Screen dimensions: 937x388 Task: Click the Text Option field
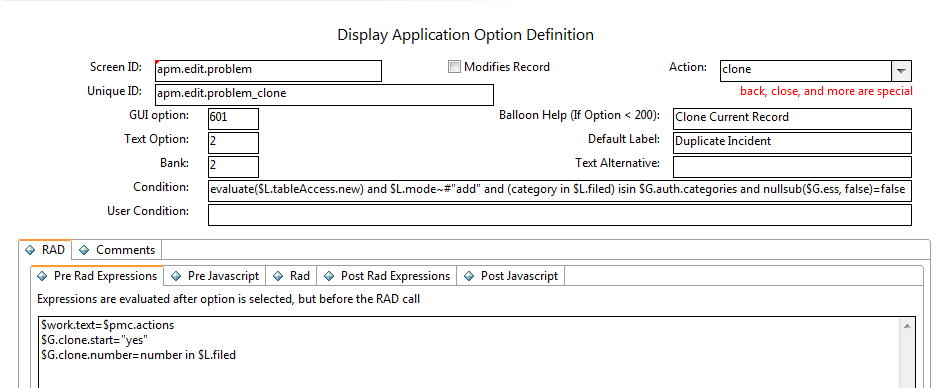[x=233, y=142]
